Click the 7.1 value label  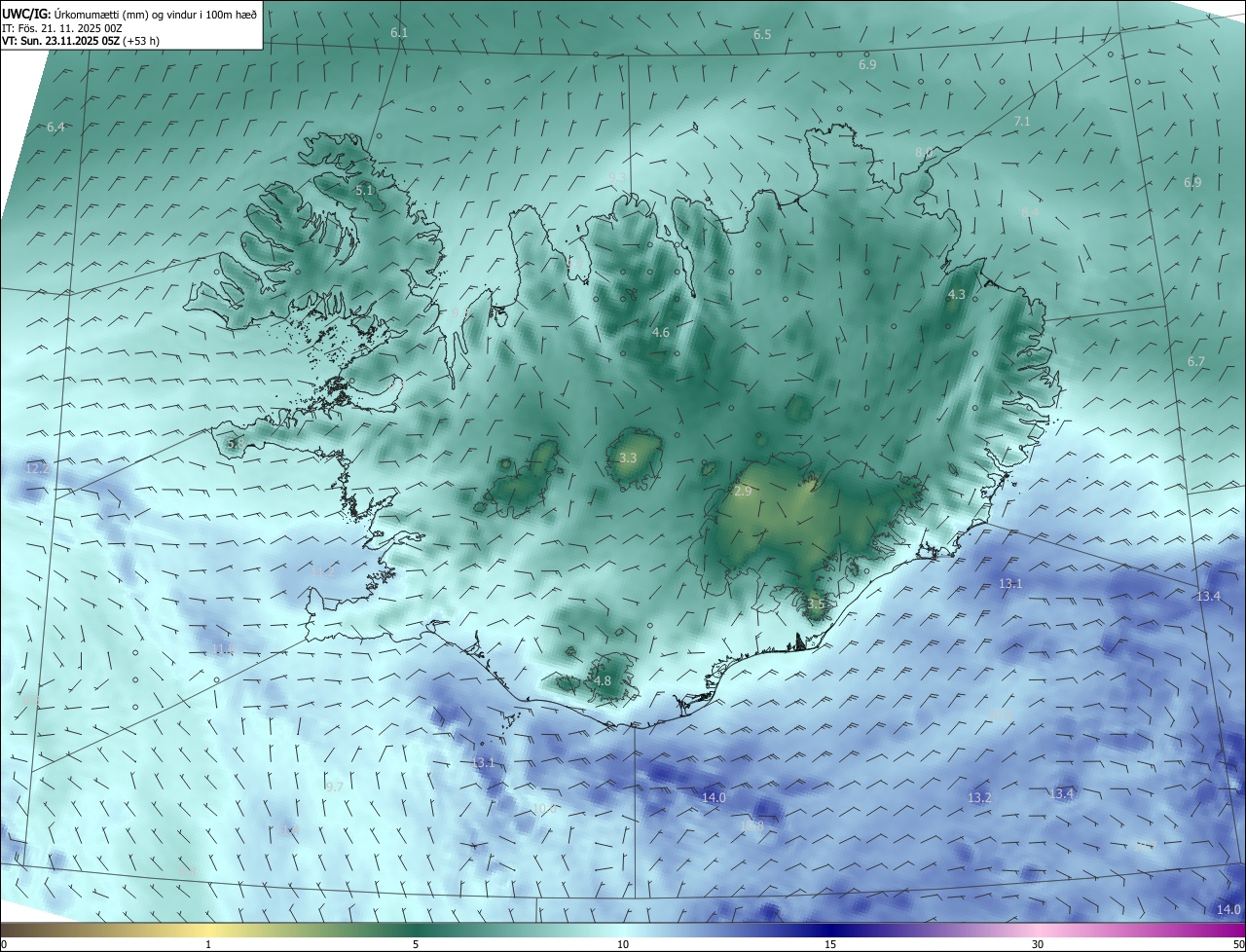click(x=1022, y=122)
